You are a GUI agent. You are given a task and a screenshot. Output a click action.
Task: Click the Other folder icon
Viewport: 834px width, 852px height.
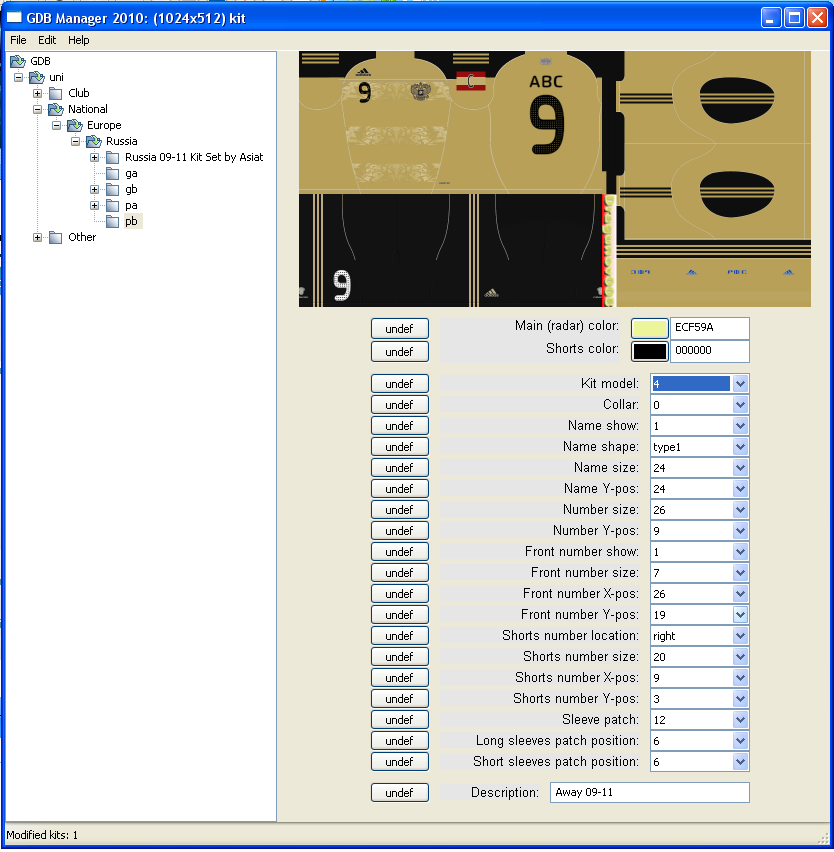56,237
